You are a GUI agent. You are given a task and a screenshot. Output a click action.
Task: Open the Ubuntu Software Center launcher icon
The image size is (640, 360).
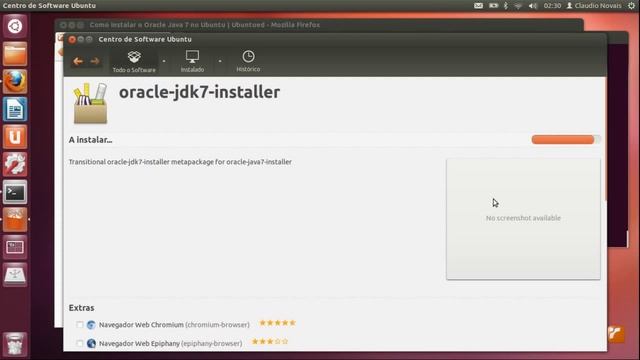coord(15,220)
